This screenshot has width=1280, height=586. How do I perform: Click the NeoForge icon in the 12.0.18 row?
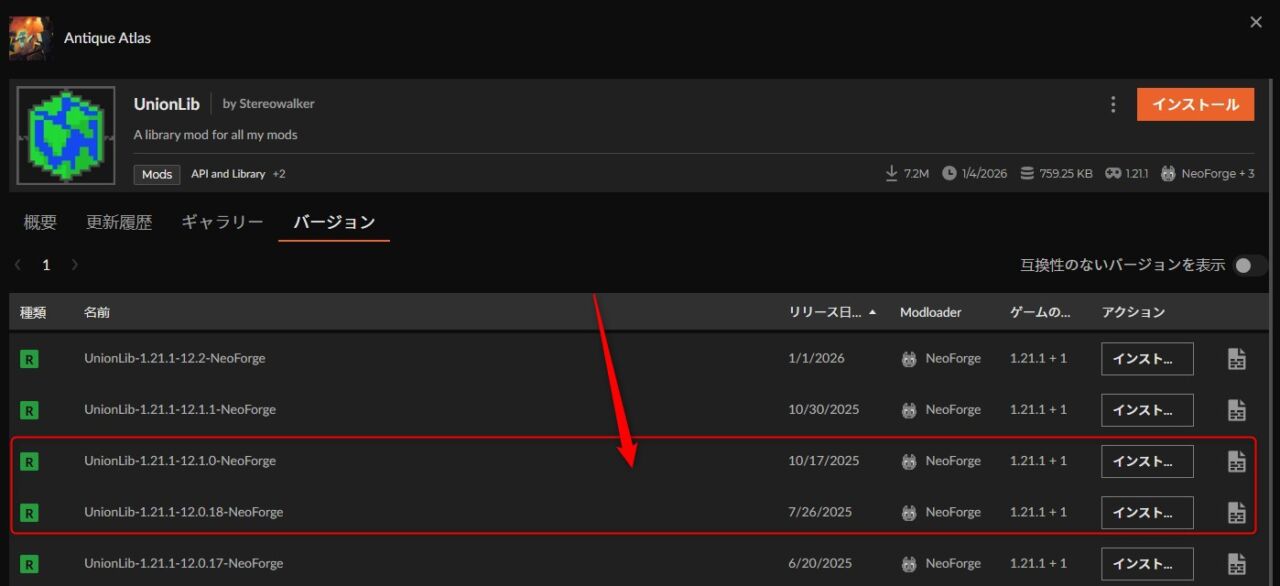pos(909,512)
